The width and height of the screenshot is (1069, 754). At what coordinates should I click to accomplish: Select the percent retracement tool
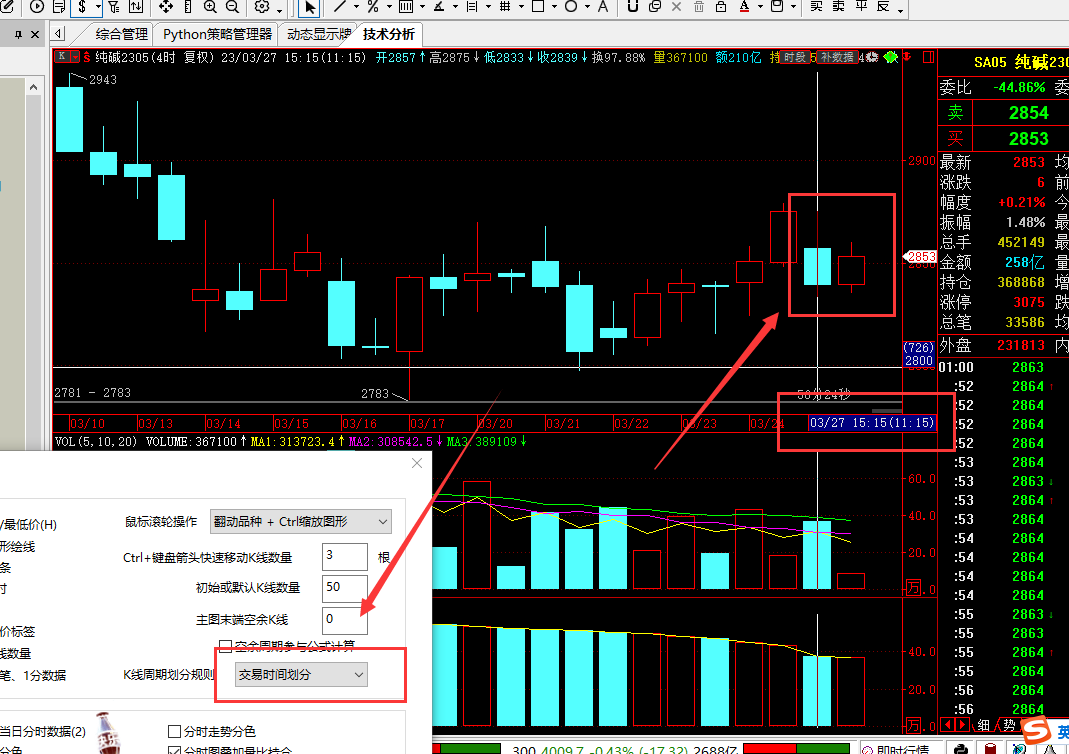(373, 7)
